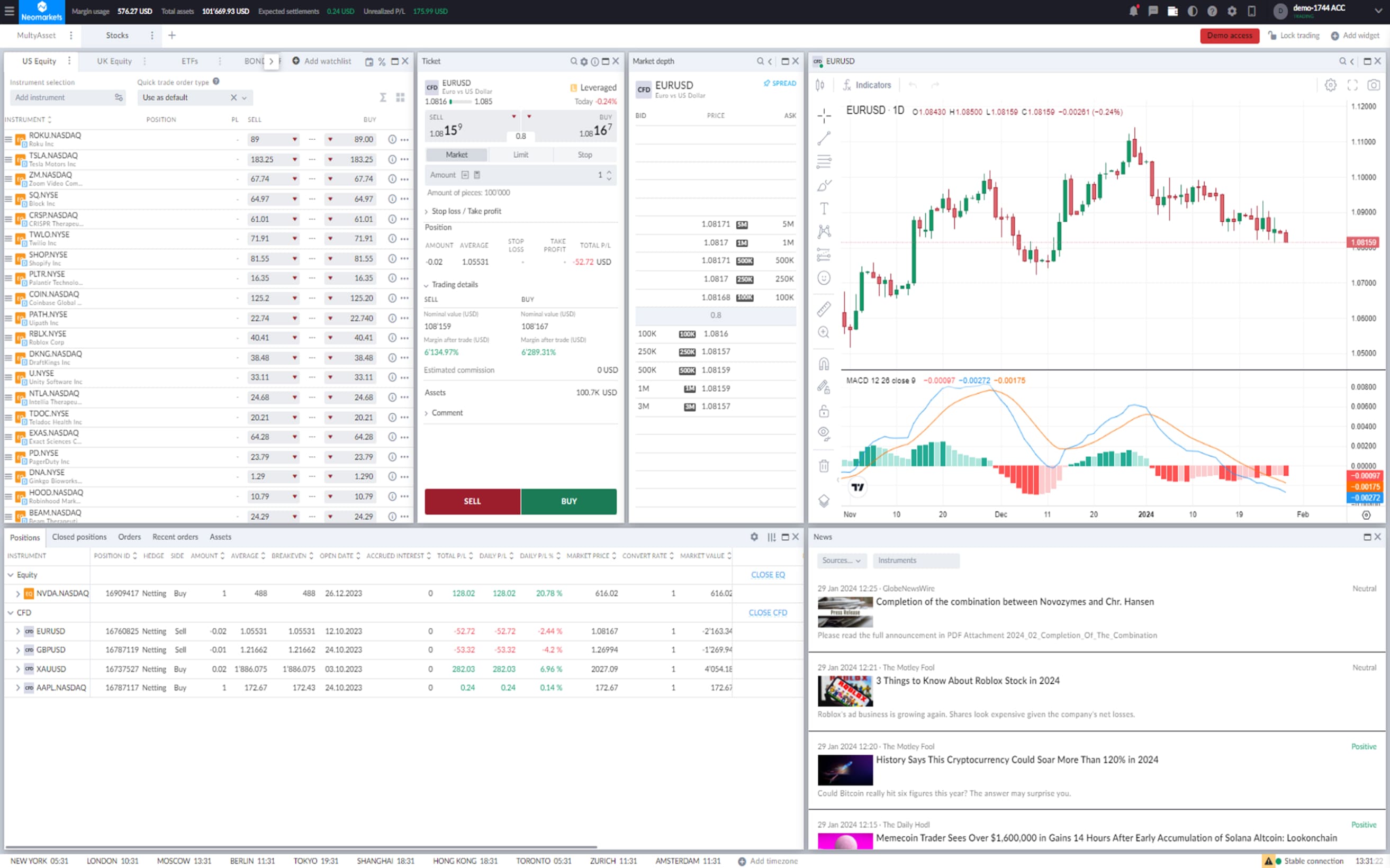Click CLOSE CFD link
This screenshot has height=868, width=1390.
click(x=767, y=612)
